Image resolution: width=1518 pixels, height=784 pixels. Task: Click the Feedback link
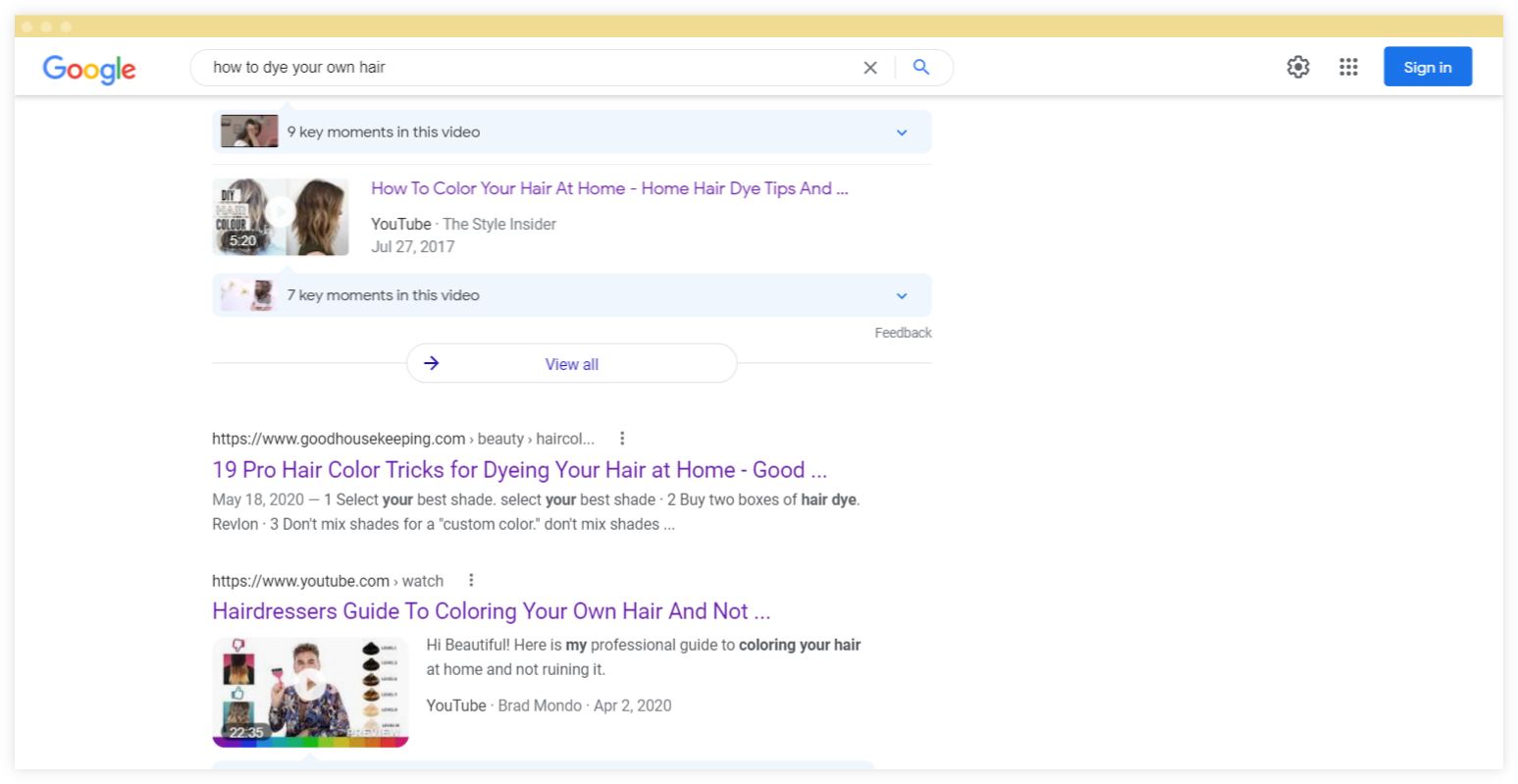tap(903, 333)
